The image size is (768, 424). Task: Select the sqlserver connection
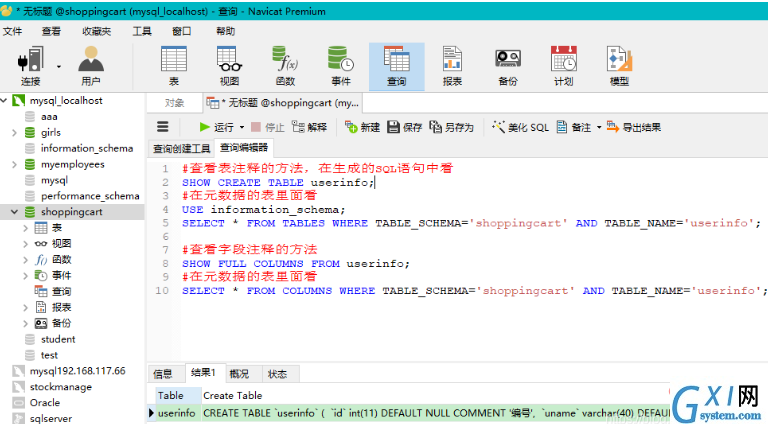50,418
